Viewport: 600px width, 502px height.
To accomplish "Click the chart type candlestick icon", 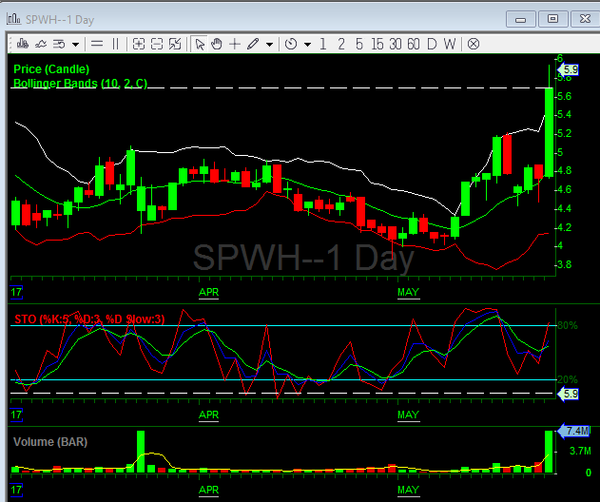I will click(x=21, y=44).
